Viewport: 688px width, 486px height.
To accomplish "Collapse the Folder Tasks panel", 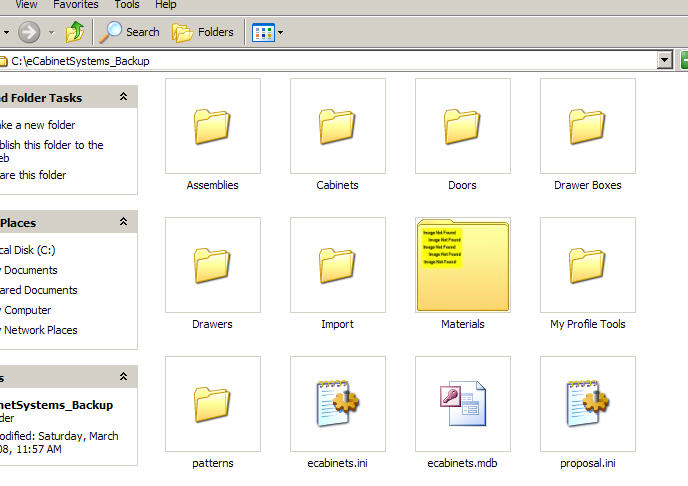I will [x=124, y=97].
